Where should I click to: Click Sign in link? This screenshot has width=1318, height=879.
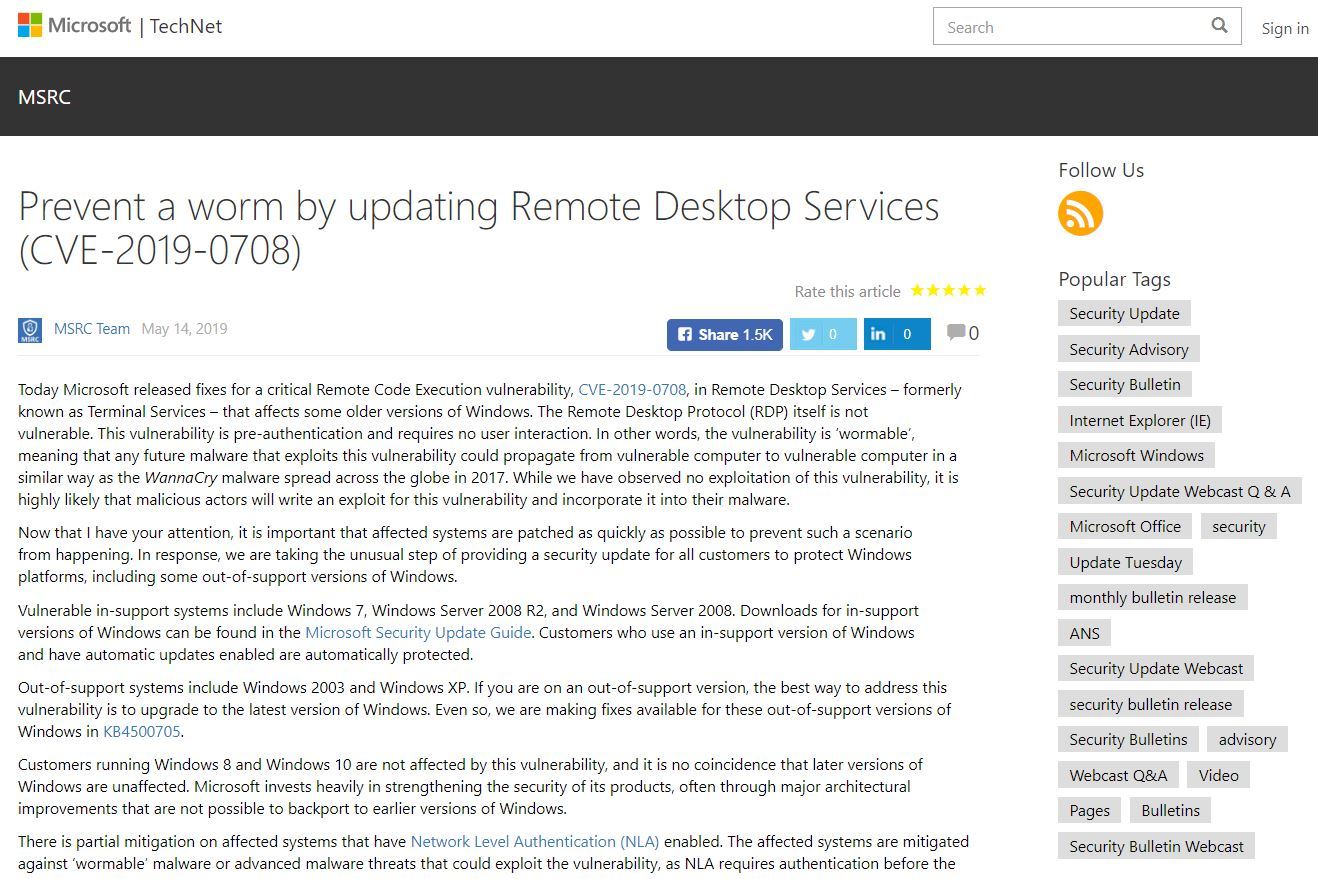click(x=1285, y=28)
